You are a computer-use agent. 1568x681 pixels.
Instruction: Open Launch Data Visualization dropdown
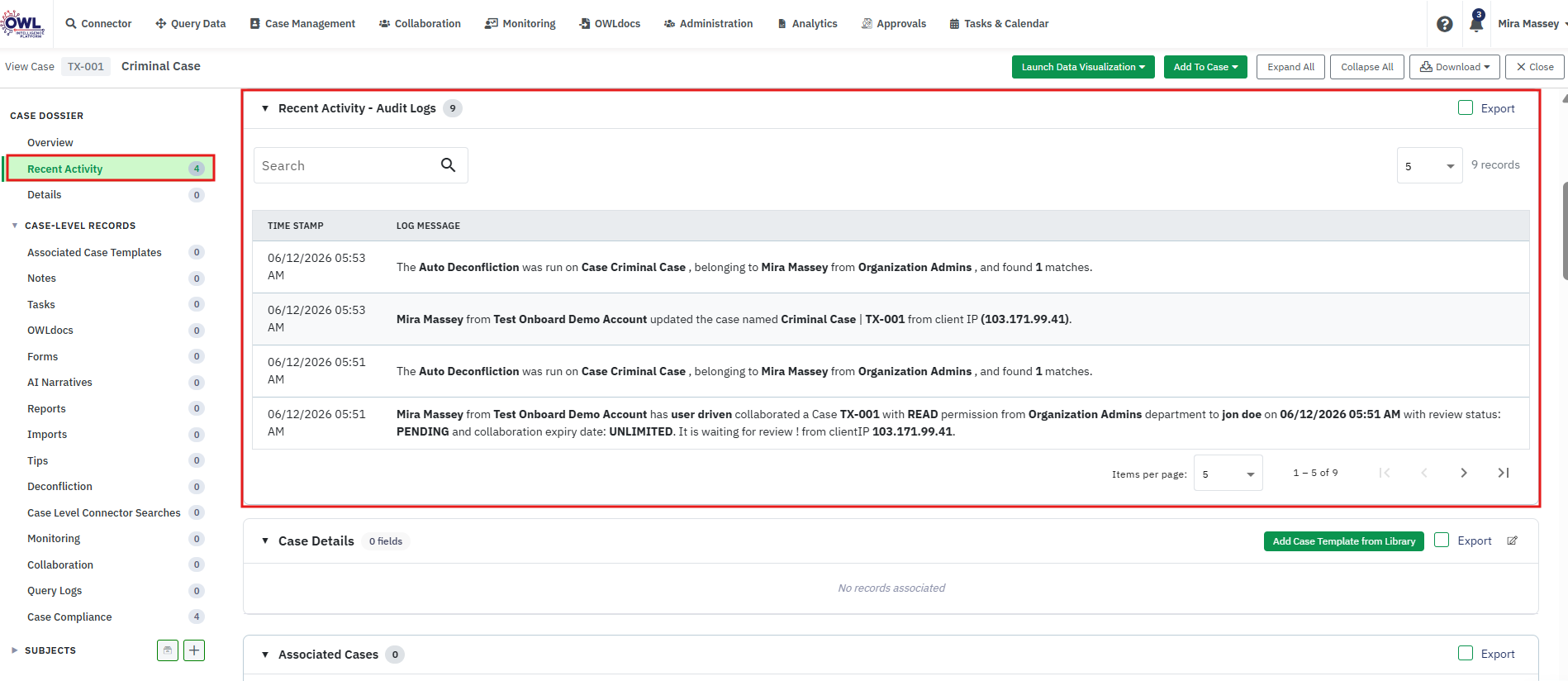pyautogui.click(x=1083, y=67)
